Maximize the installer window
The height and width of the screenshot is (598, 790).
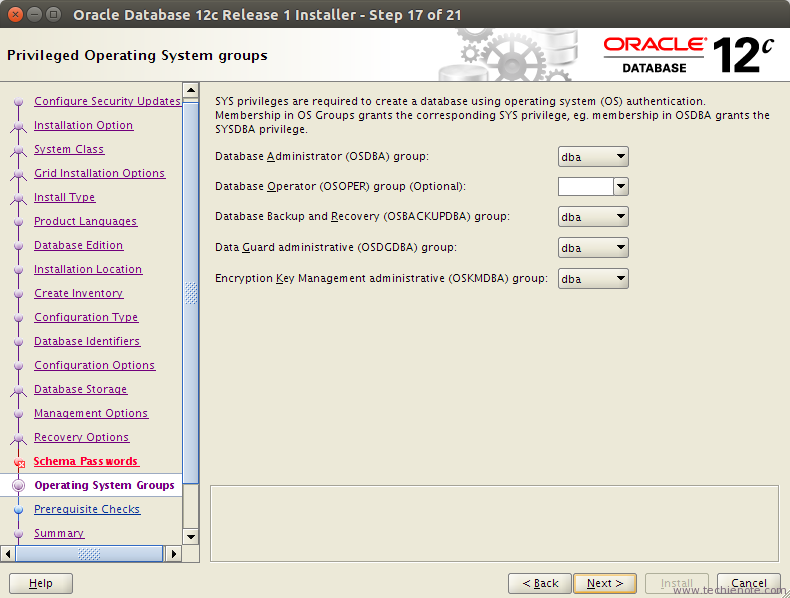point(53,14)
